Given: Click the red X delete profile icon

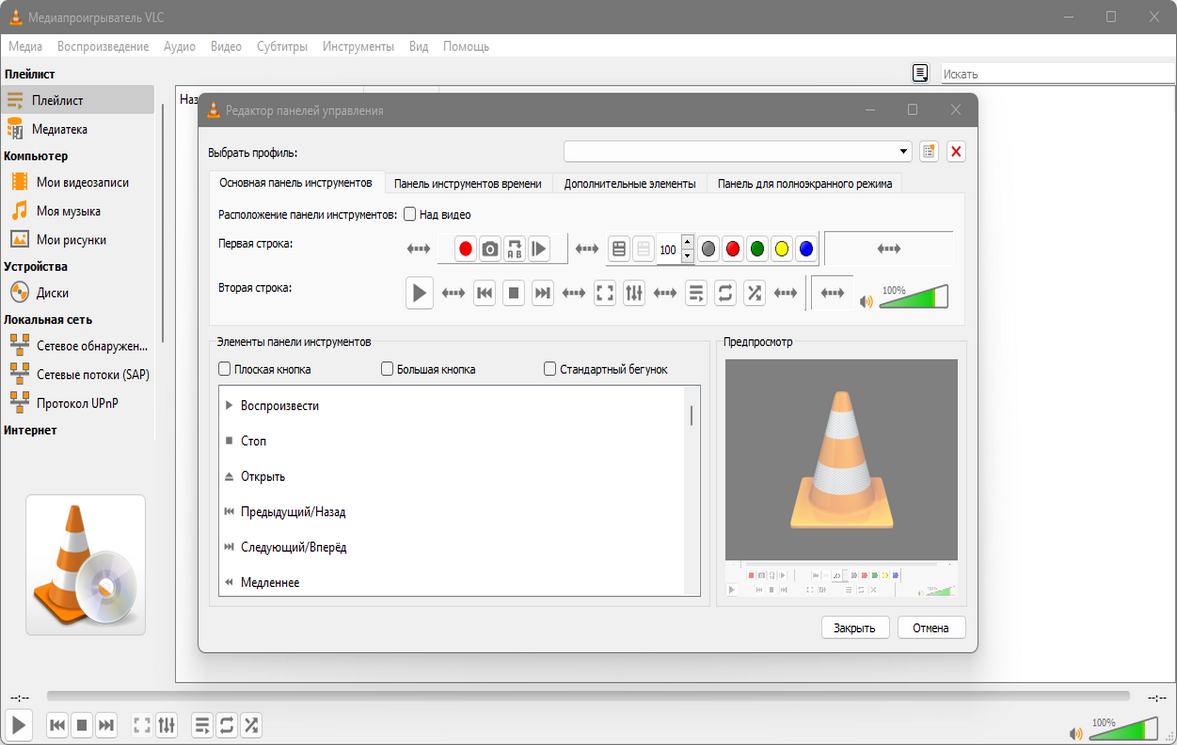Looking at the screenshot, I should [956, 152].
